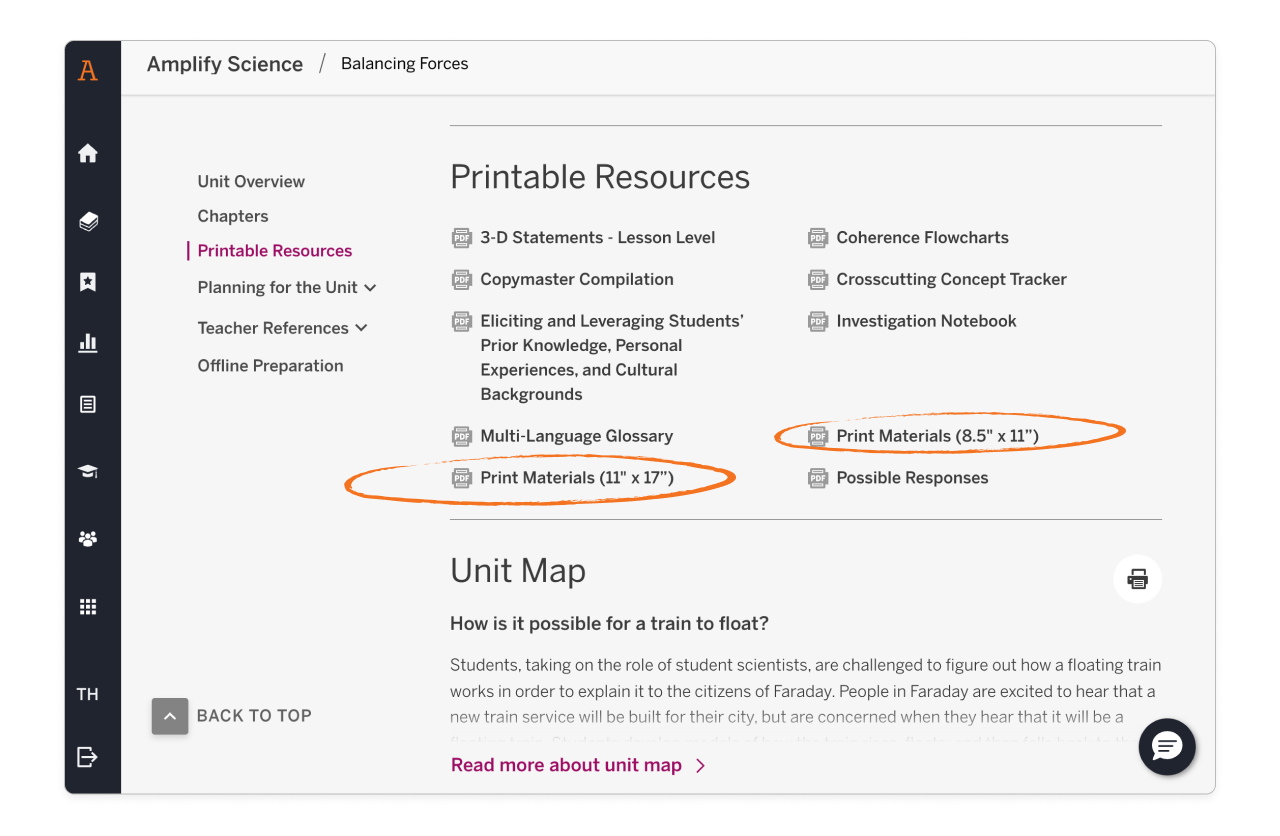Open Print Materials (11" x 17") PDF

[576, 478]
